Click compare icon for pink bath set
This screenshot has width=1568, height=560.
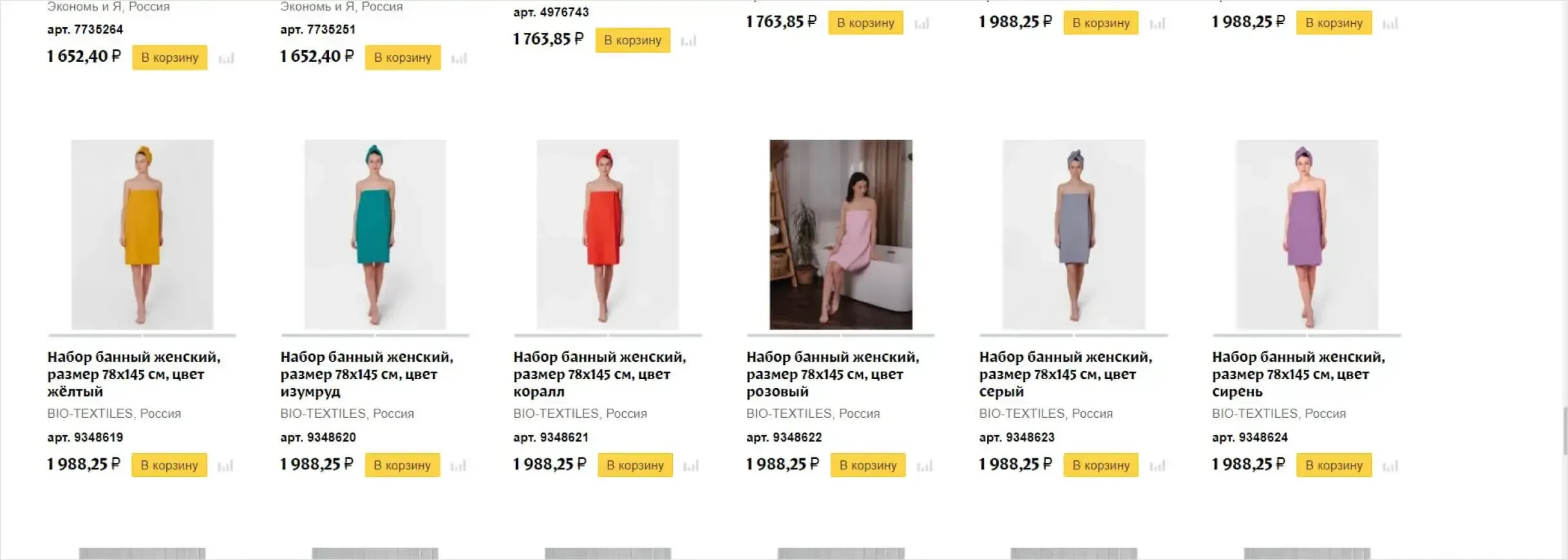pyautogui.click(x=924, y=466)
